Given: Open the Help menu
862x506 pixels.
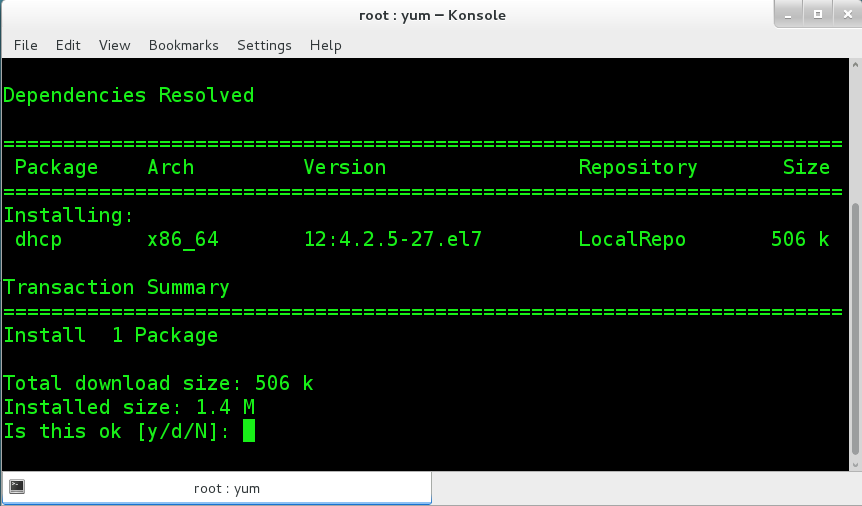Looking at the screenshot, I should 325,45.
